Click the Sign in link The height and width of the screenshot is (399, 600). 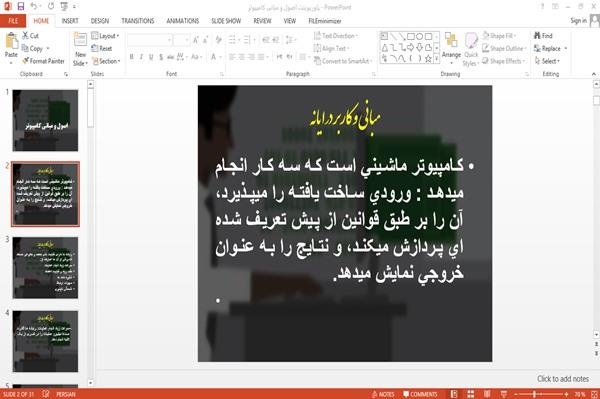tap(578, 21)
